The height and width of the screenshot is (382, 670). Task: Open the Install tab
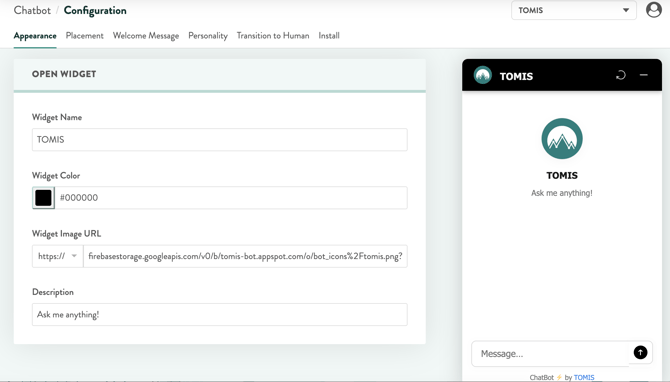[329, 36]
